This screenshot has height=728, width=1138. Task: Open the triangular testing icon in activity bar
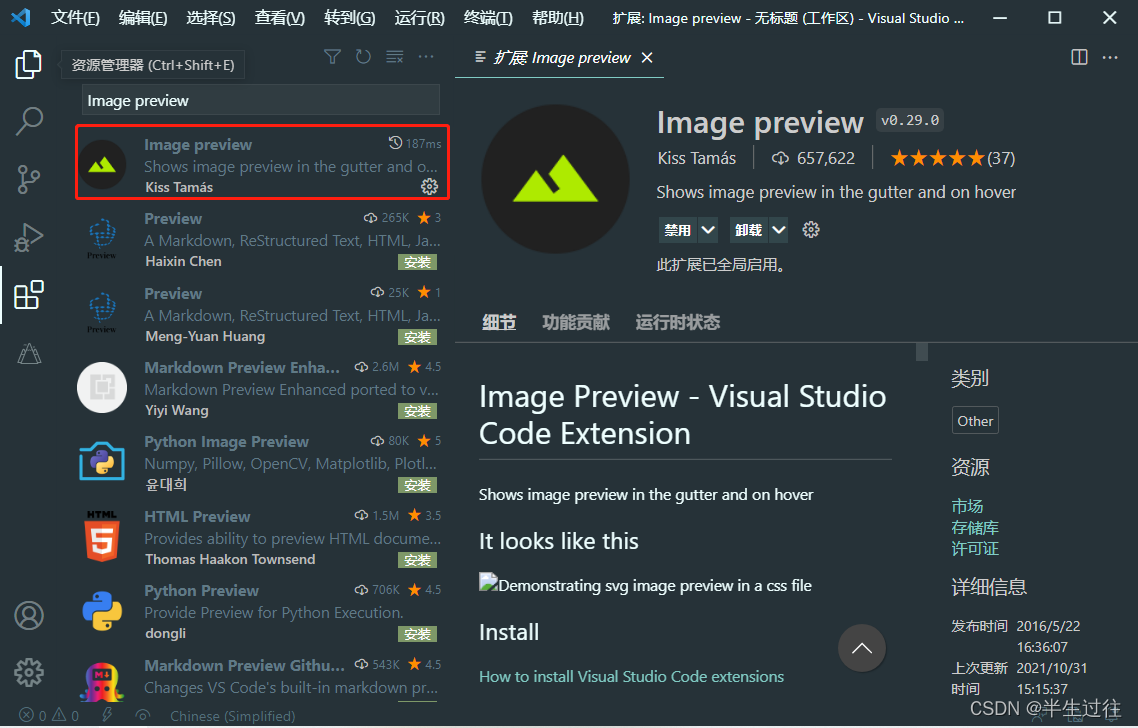[29, 353]
